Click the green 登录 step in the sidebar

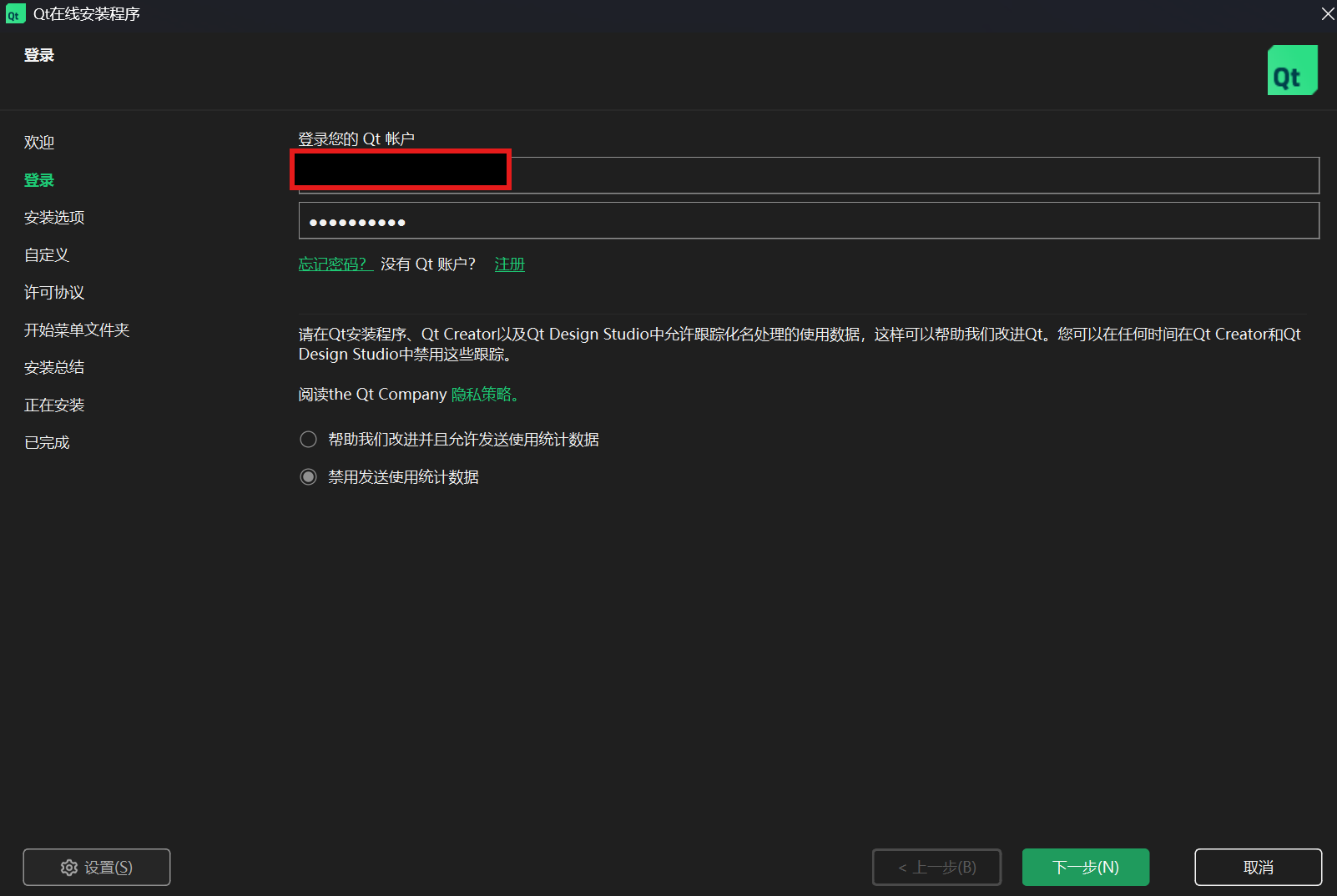[39, 180]
